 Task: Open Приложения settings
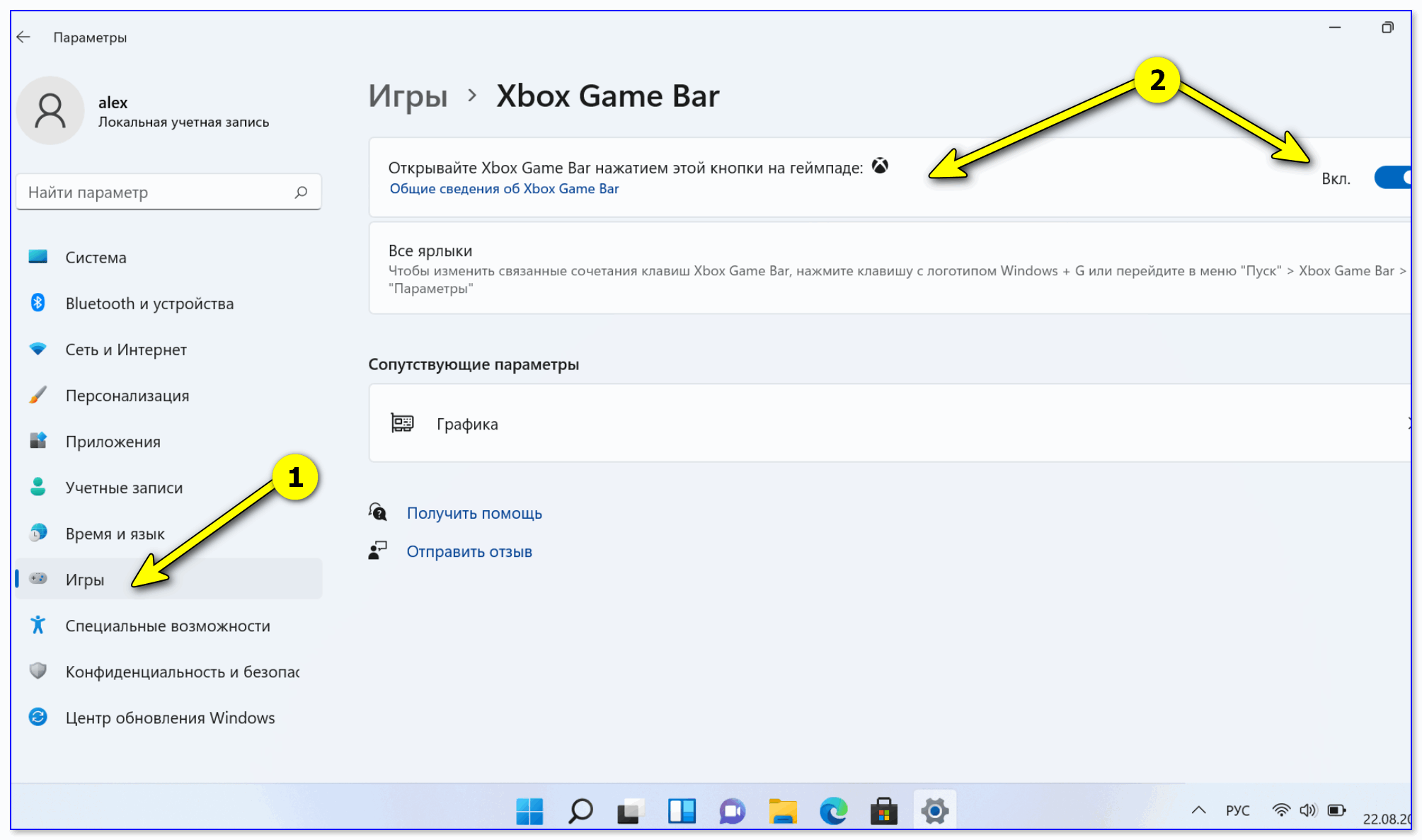[x=168, y=442]
